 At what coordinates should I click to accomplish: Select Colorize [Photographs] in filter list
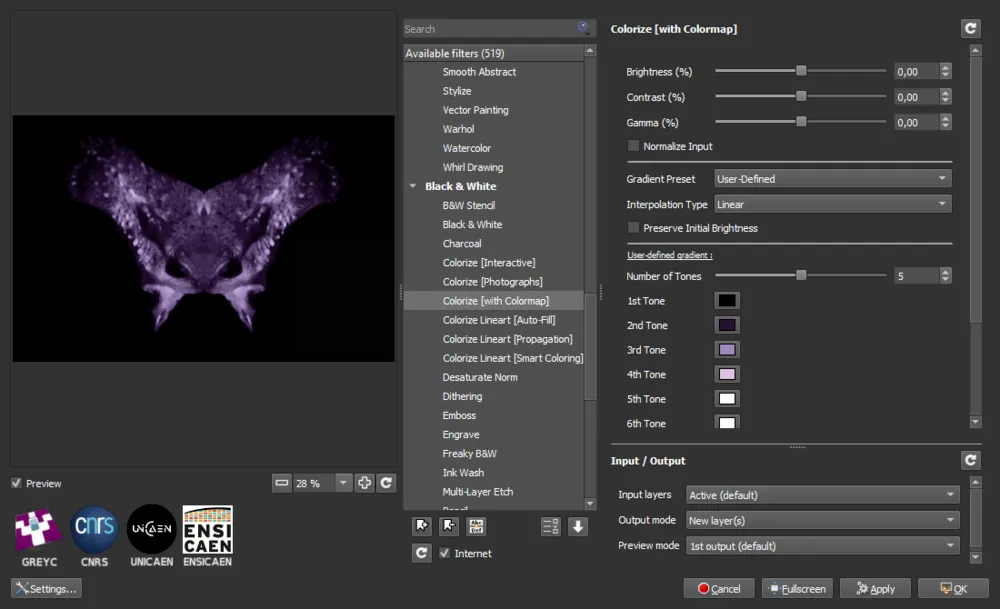492,282
